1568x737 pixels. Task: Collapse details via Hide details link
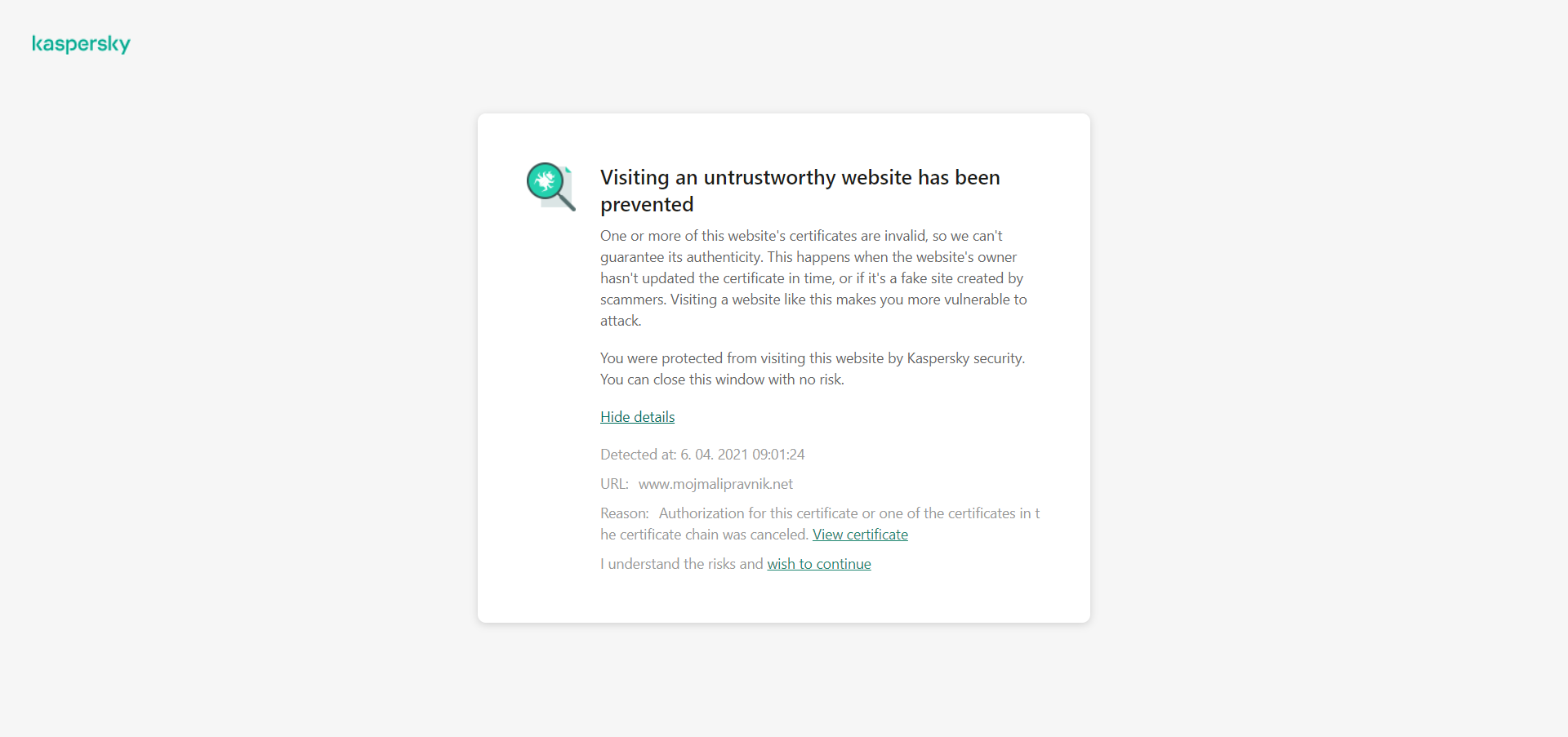tap(637, 417)
